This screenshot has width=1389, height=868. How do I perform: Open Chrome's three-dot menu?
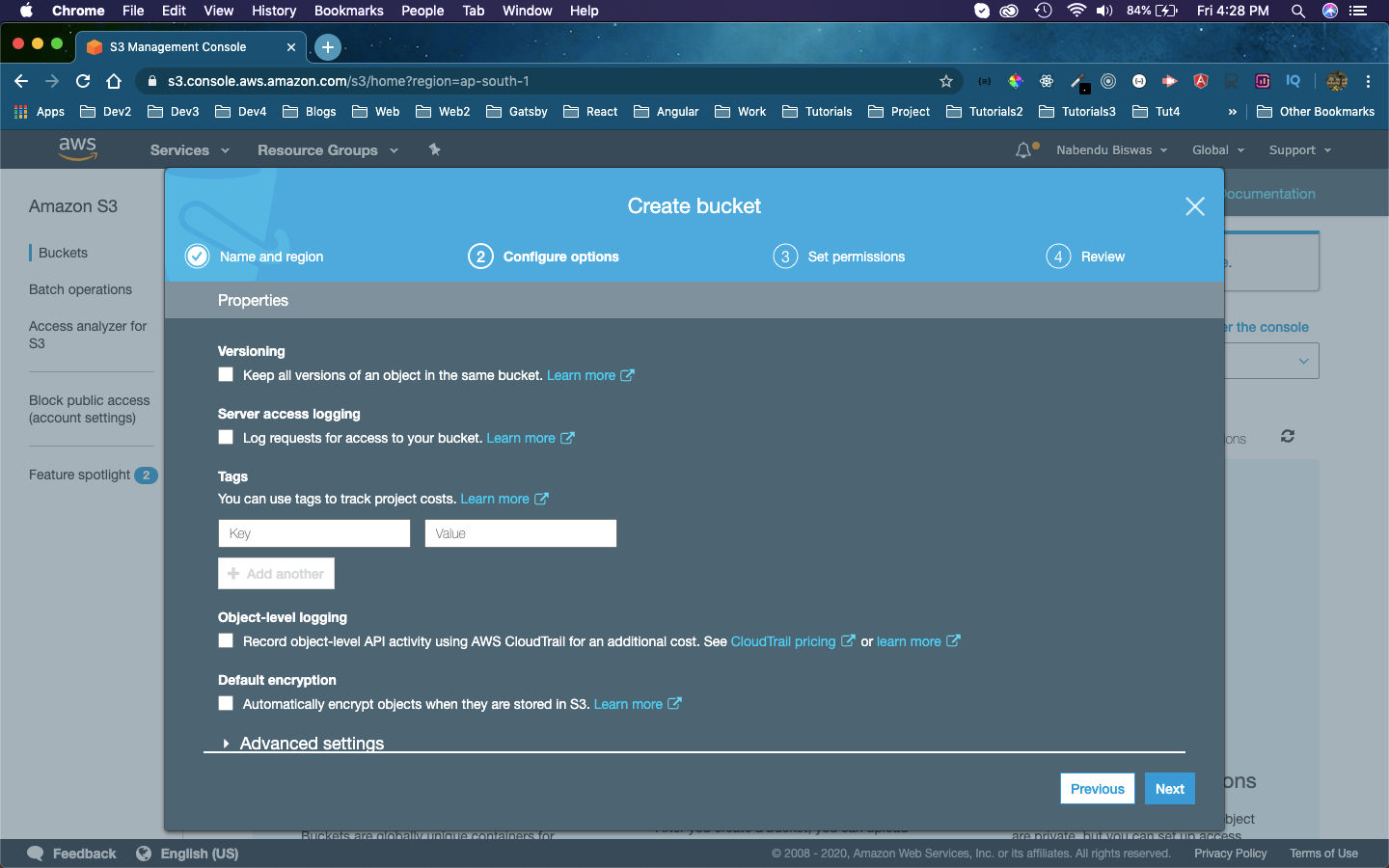click(x=1368, y=81)
